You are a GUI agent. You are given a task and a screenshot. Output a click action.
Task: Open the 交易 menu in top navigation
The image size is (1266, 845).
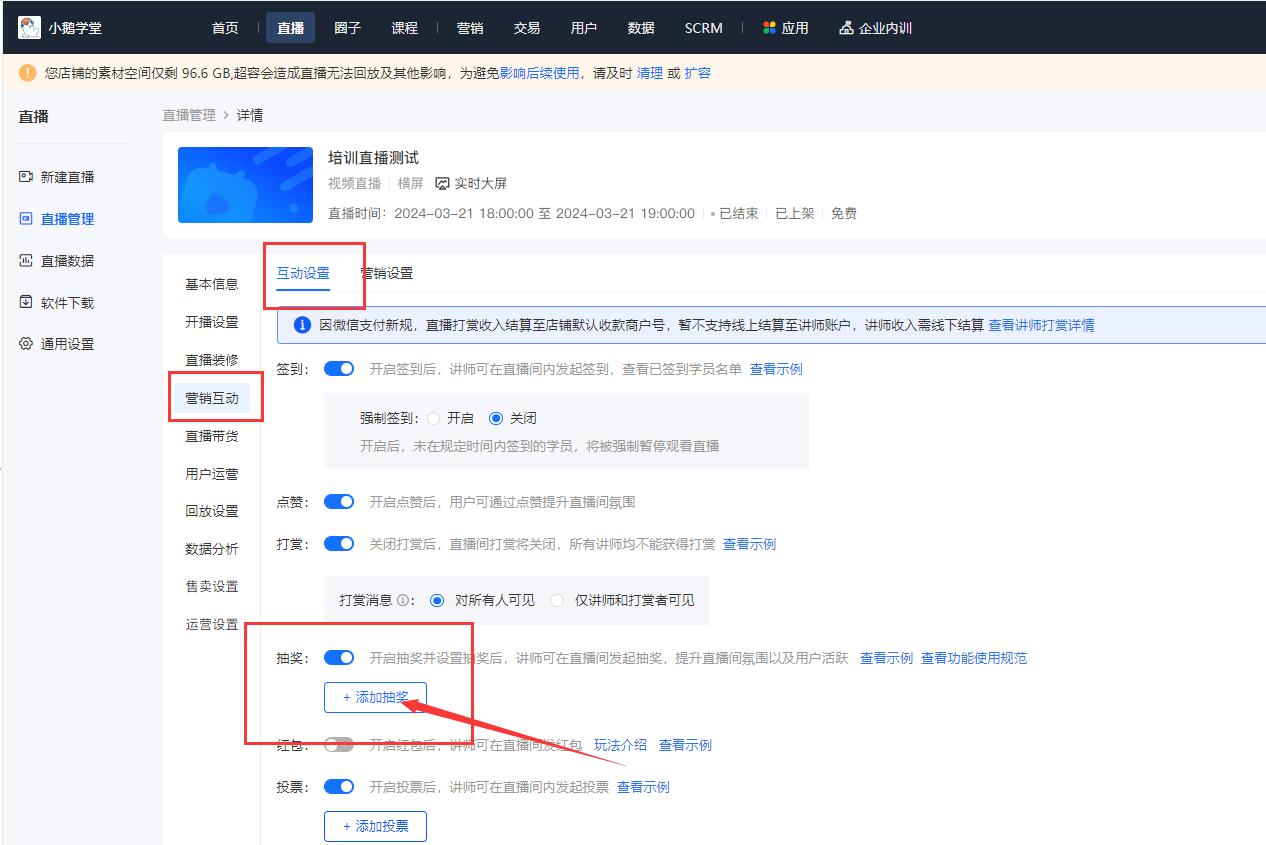(x=527, y=27)
